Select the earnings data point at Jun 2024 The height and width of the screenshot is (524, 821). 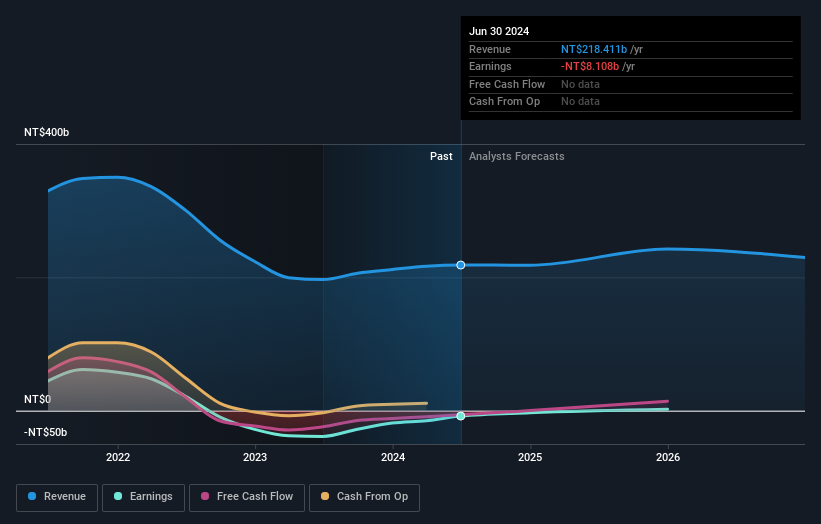pyautogui.click(x=461, y=416)
